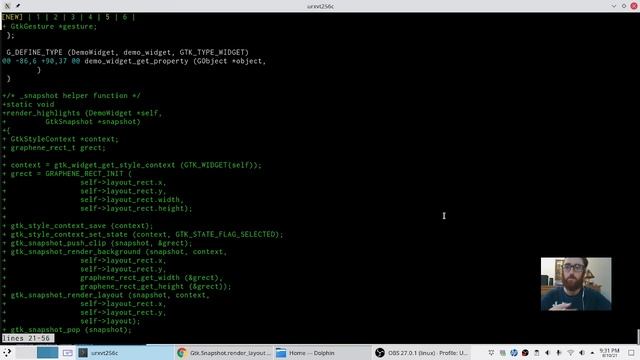The width and height of the screenshot is (640, 360).
Task: Open the speaker volume tray icon
Action: pyautogui.click(x=582, y=353)
